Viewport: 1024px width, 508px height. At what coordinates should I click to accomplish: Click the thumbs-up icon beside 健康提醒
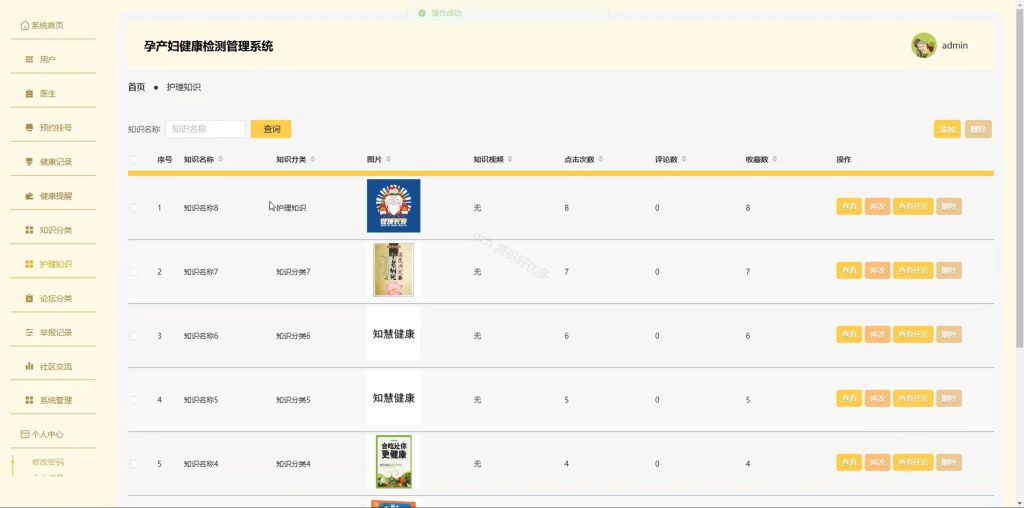pos(29,196)
